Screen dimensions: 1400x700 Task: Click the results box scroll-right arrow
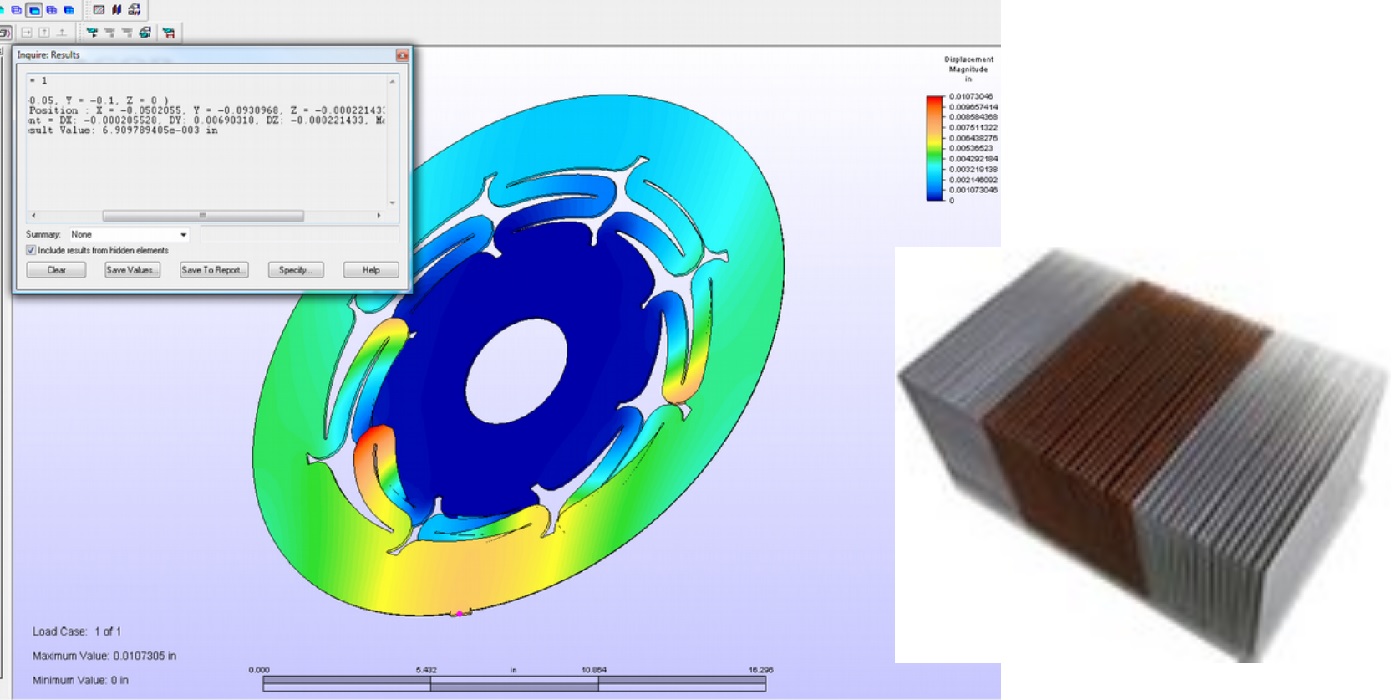[x=378, y=215]
